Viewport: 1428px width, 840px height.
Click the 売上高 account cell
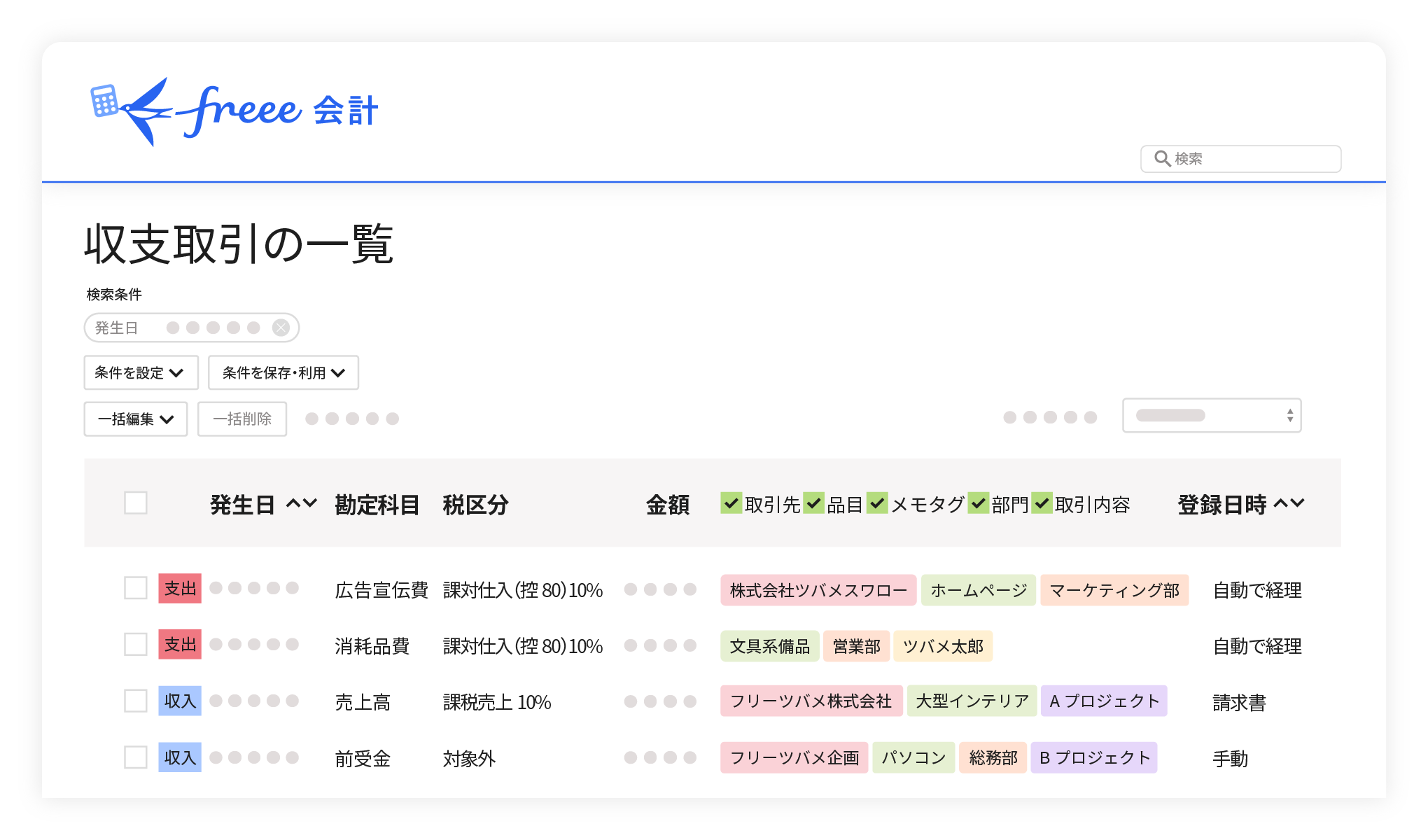pos(363,702)
